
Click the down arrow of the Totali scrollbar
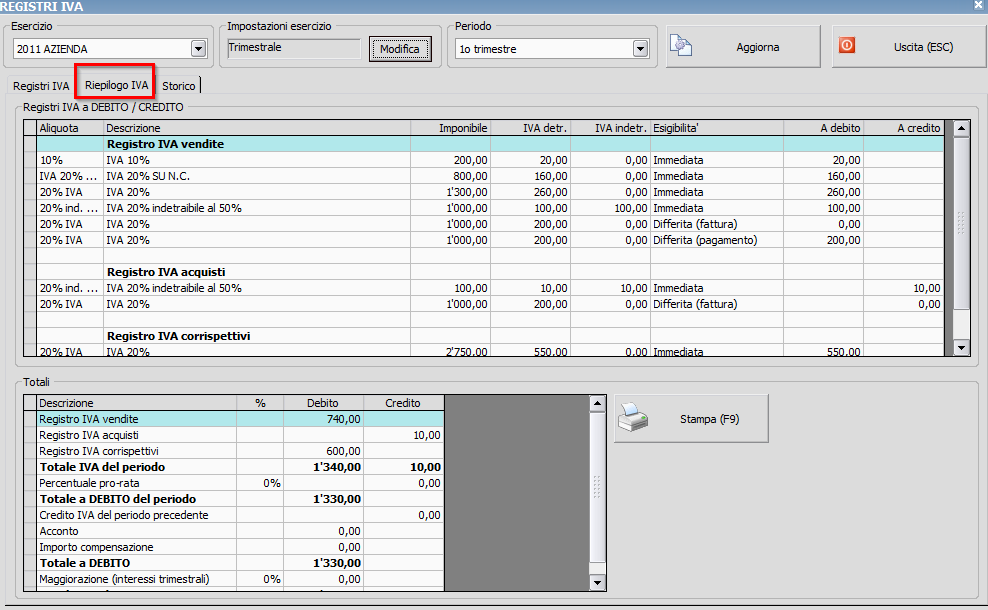click(597, 583)
